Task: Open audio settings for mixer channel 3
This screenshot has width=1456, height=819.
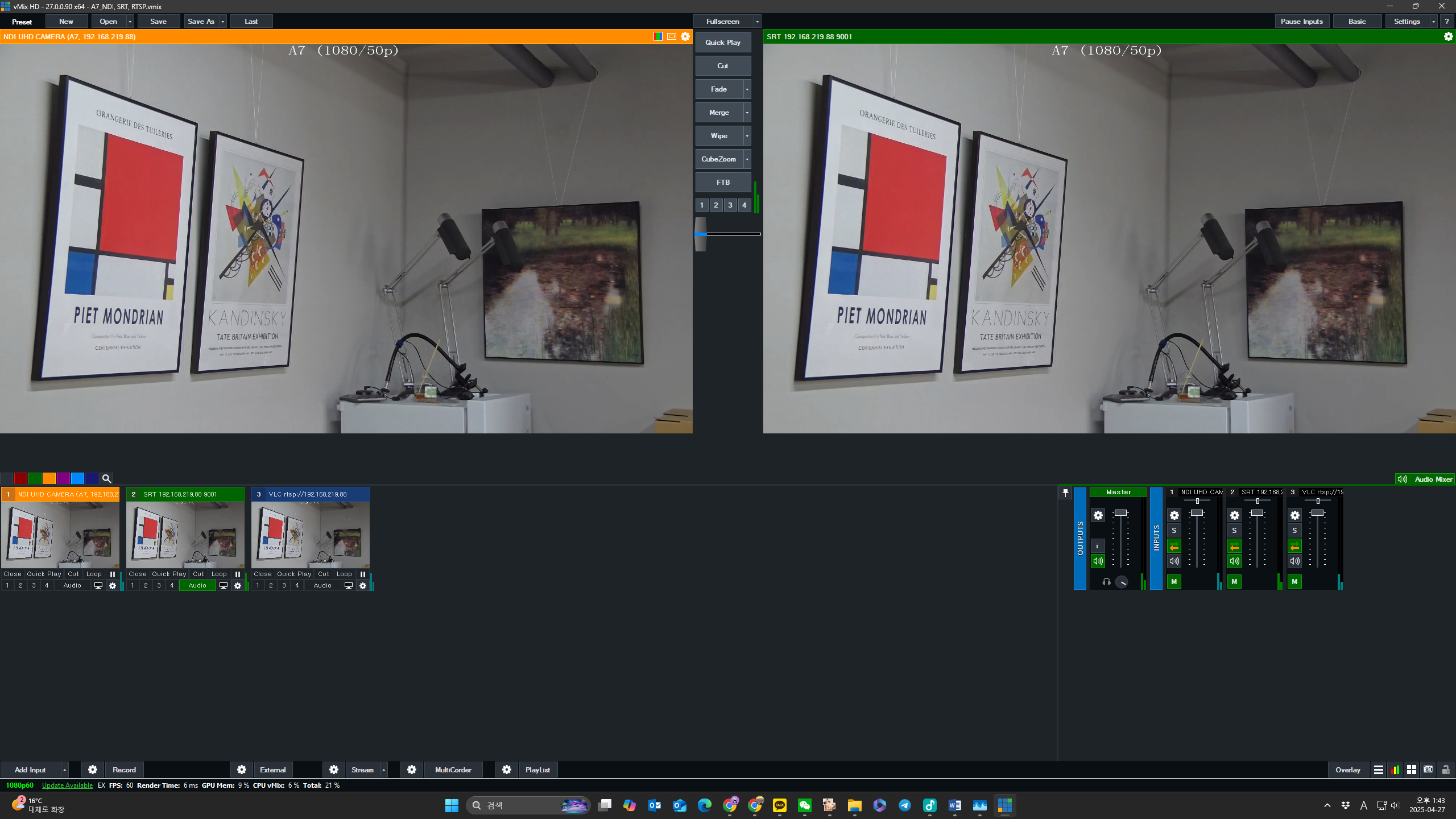Action: click(x=1295, y=515)
